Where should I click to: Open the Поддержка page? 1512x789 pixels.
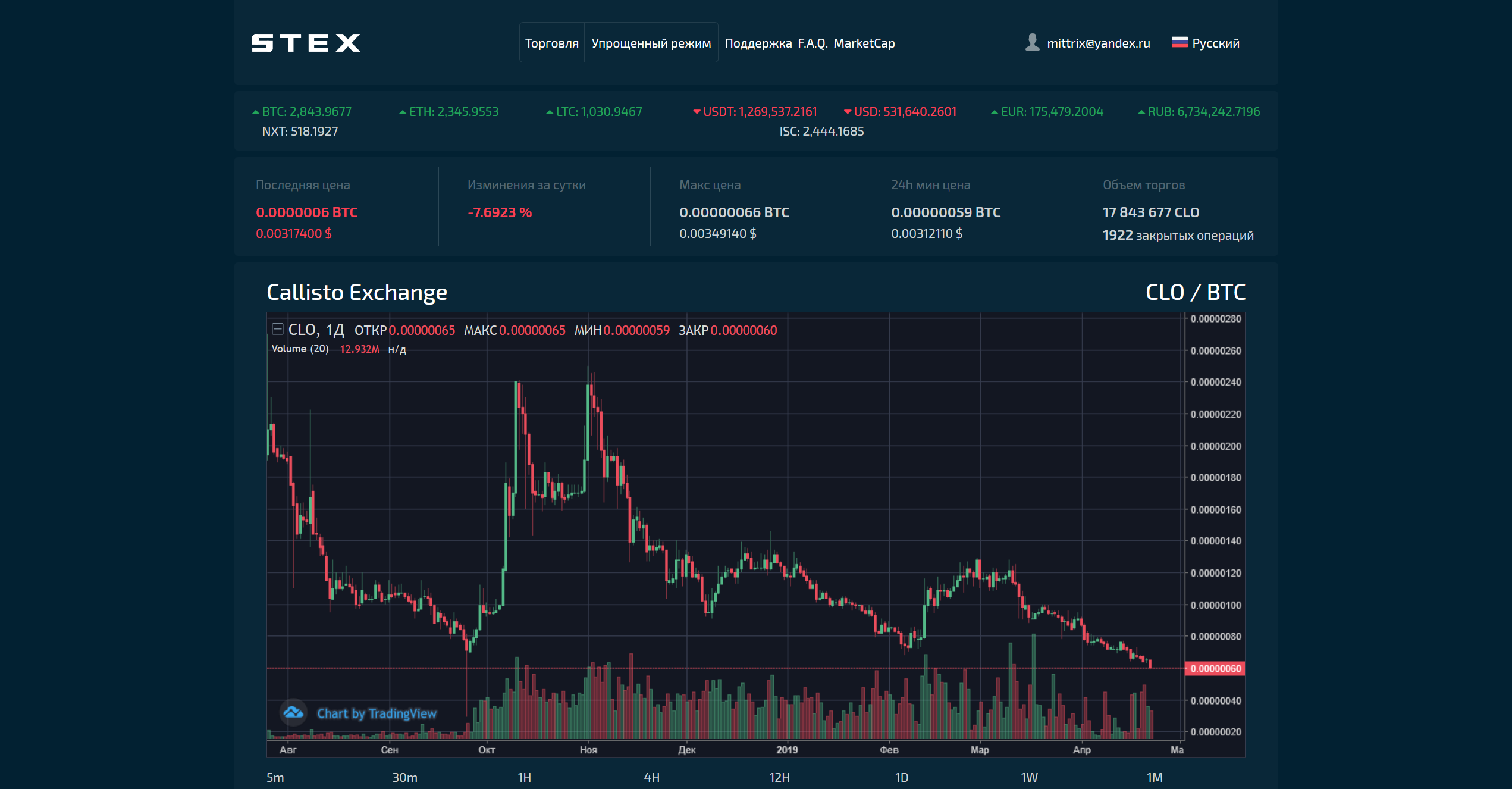pyautogui.click(x=758, y=43)
